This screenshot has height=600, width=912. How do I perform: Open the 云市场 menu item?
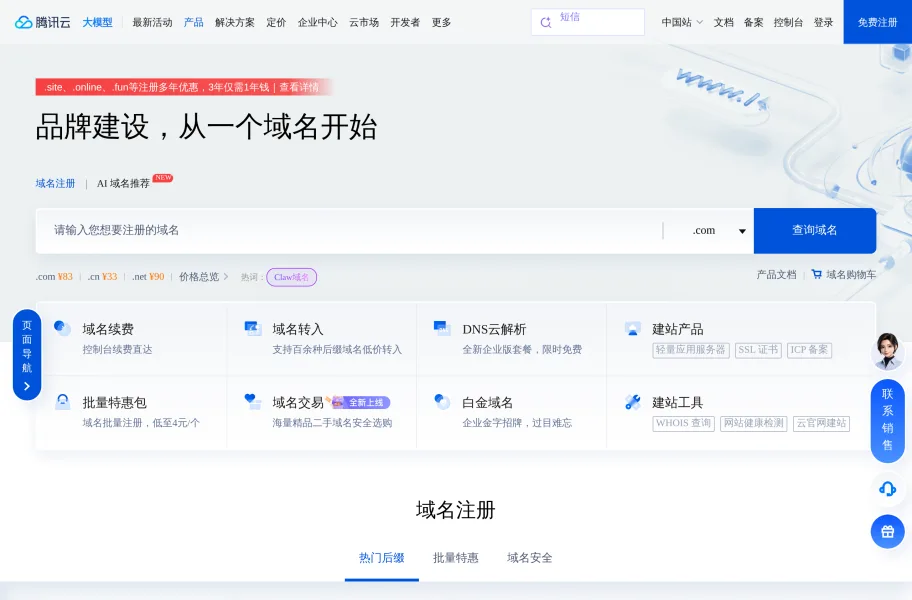364,23
